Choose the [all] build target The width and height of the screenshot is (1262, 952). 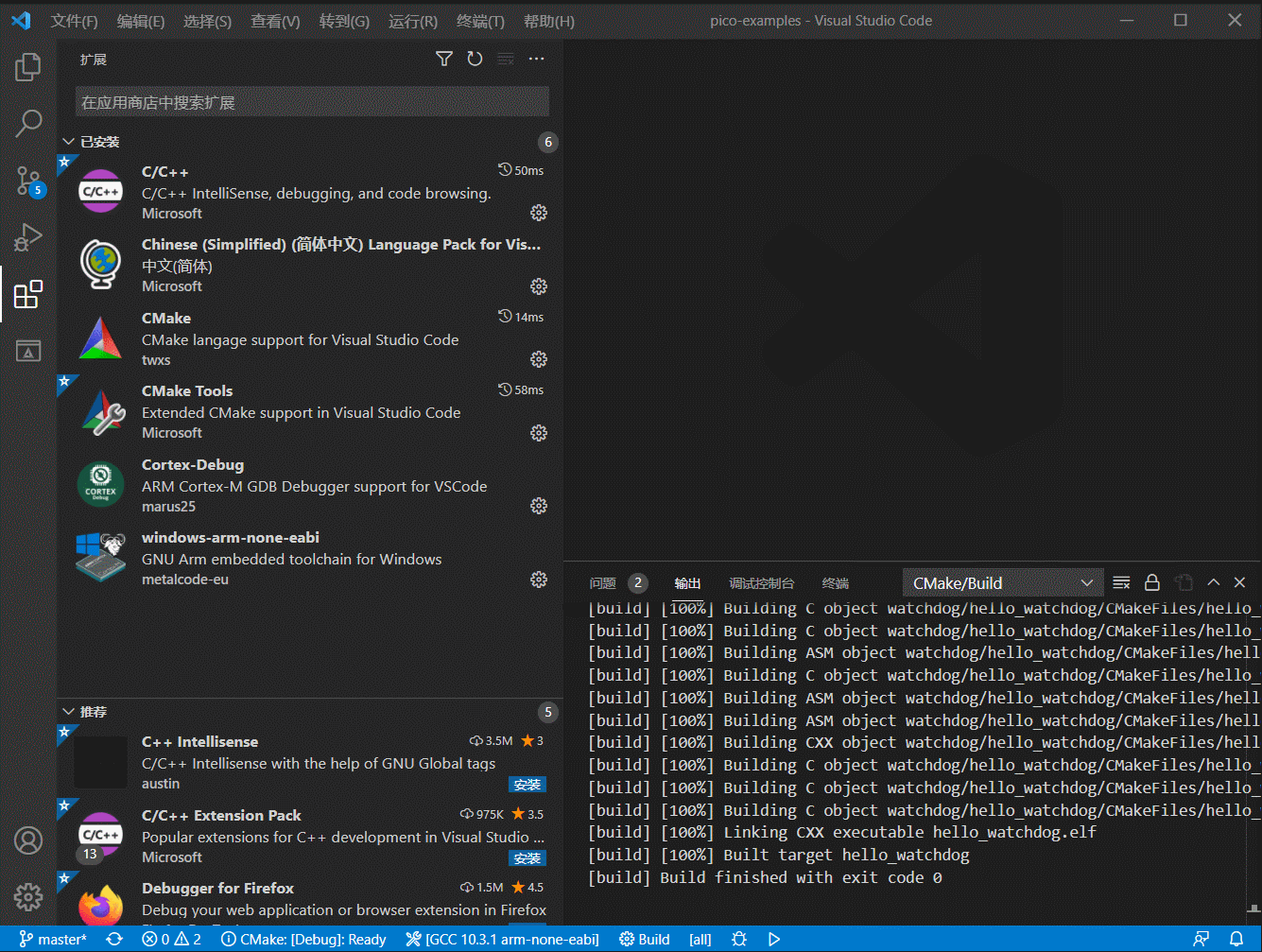[x=700, y=939]
